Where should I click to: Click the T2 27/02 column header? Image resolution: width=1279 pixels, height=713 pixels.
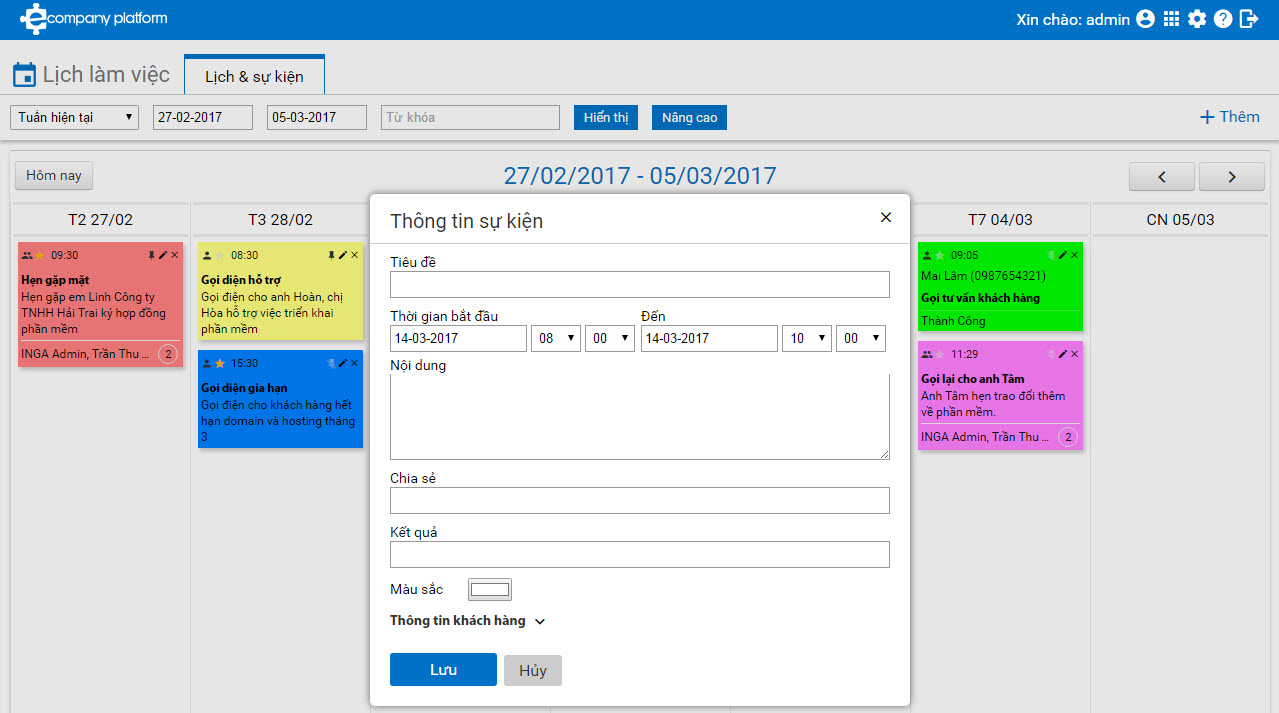coord(100,220)
